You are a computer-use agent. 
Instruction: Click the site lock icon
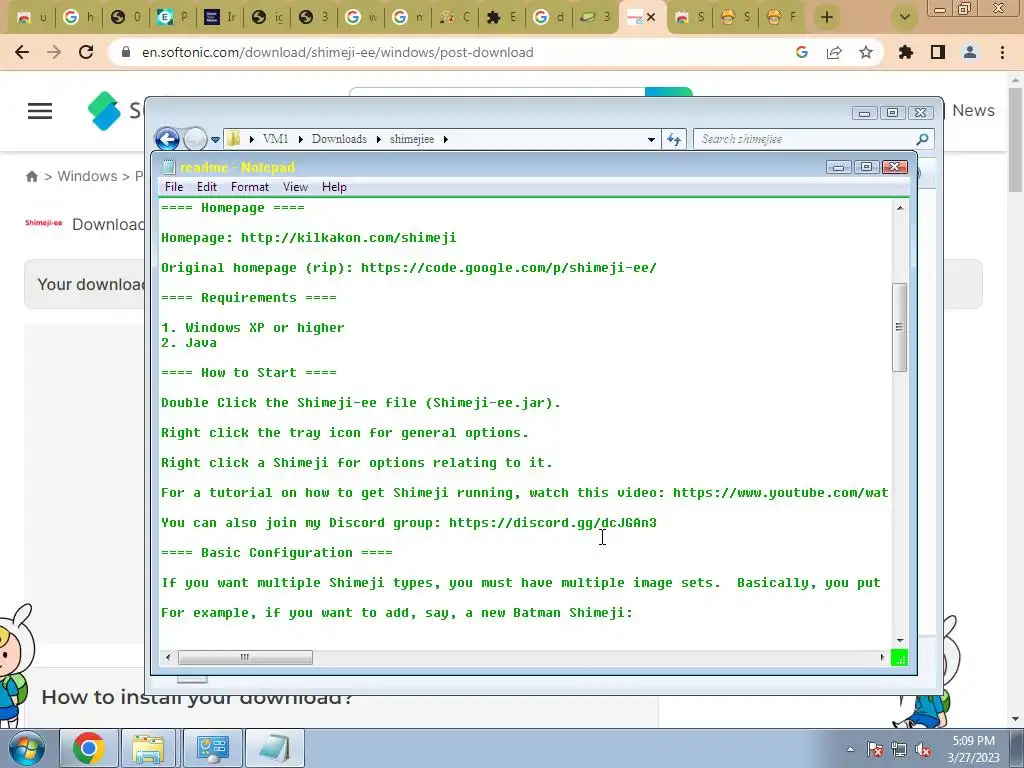[126, 52]
